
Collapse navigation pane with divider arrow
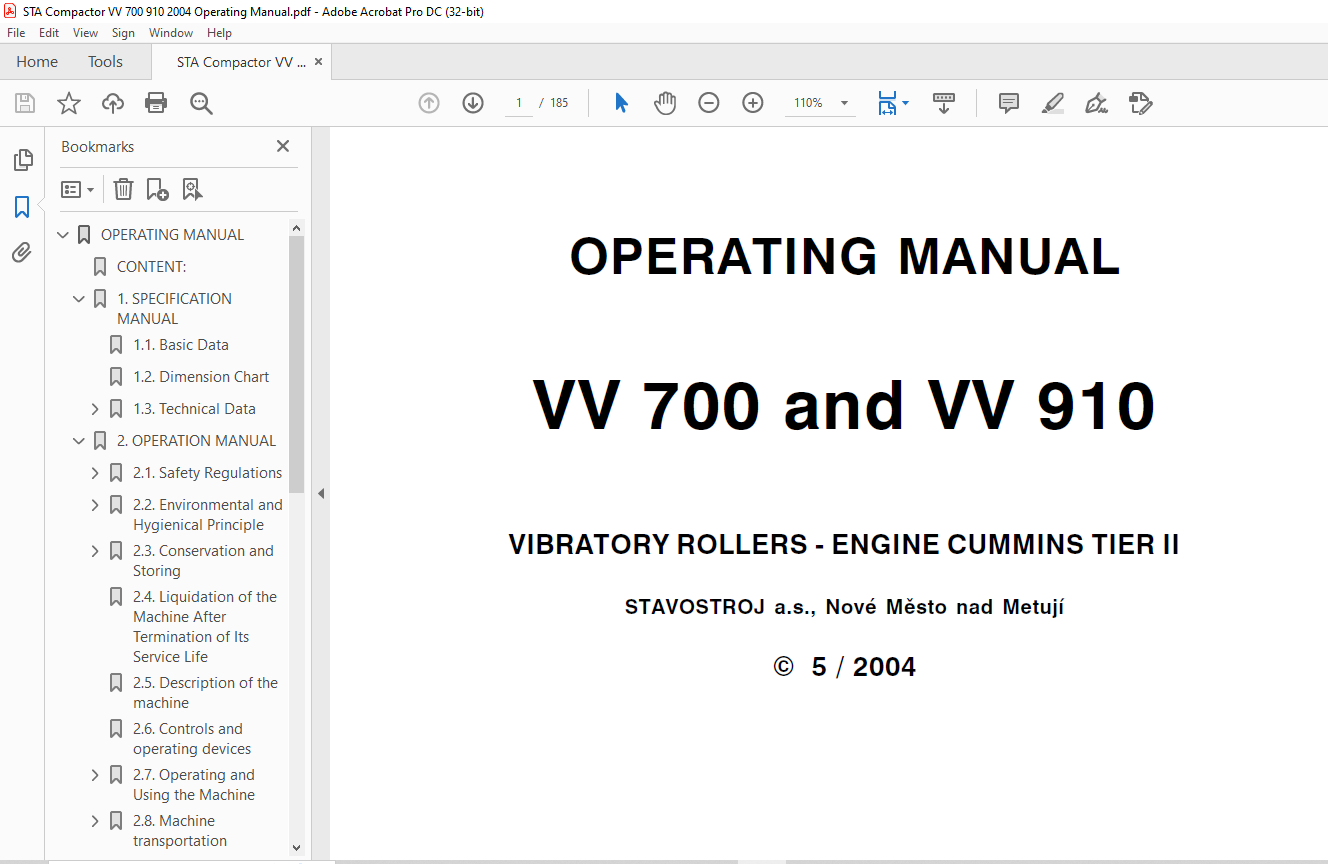(321, 493)
